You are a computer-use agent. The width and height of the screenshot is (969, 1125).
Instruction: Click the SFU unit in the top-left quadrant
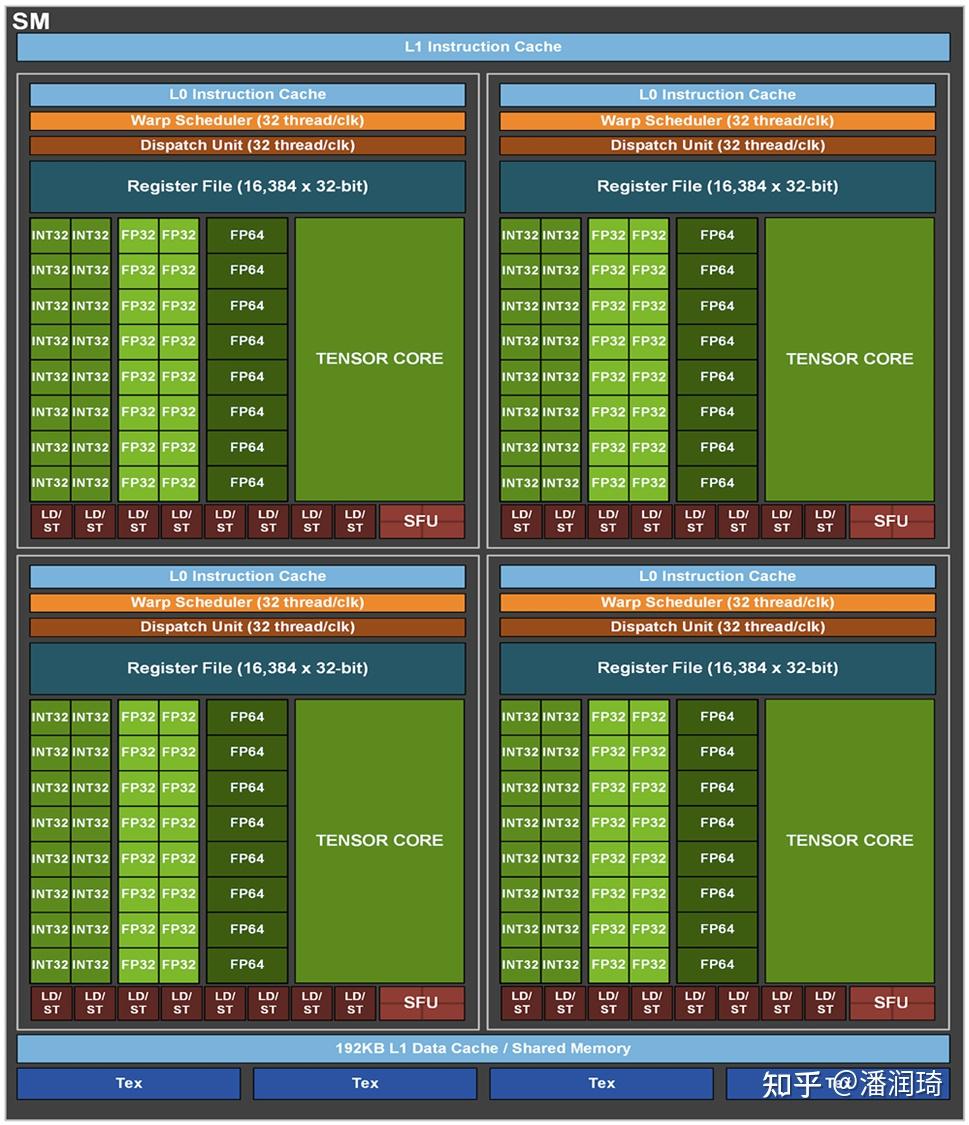(x=421, y=520)
